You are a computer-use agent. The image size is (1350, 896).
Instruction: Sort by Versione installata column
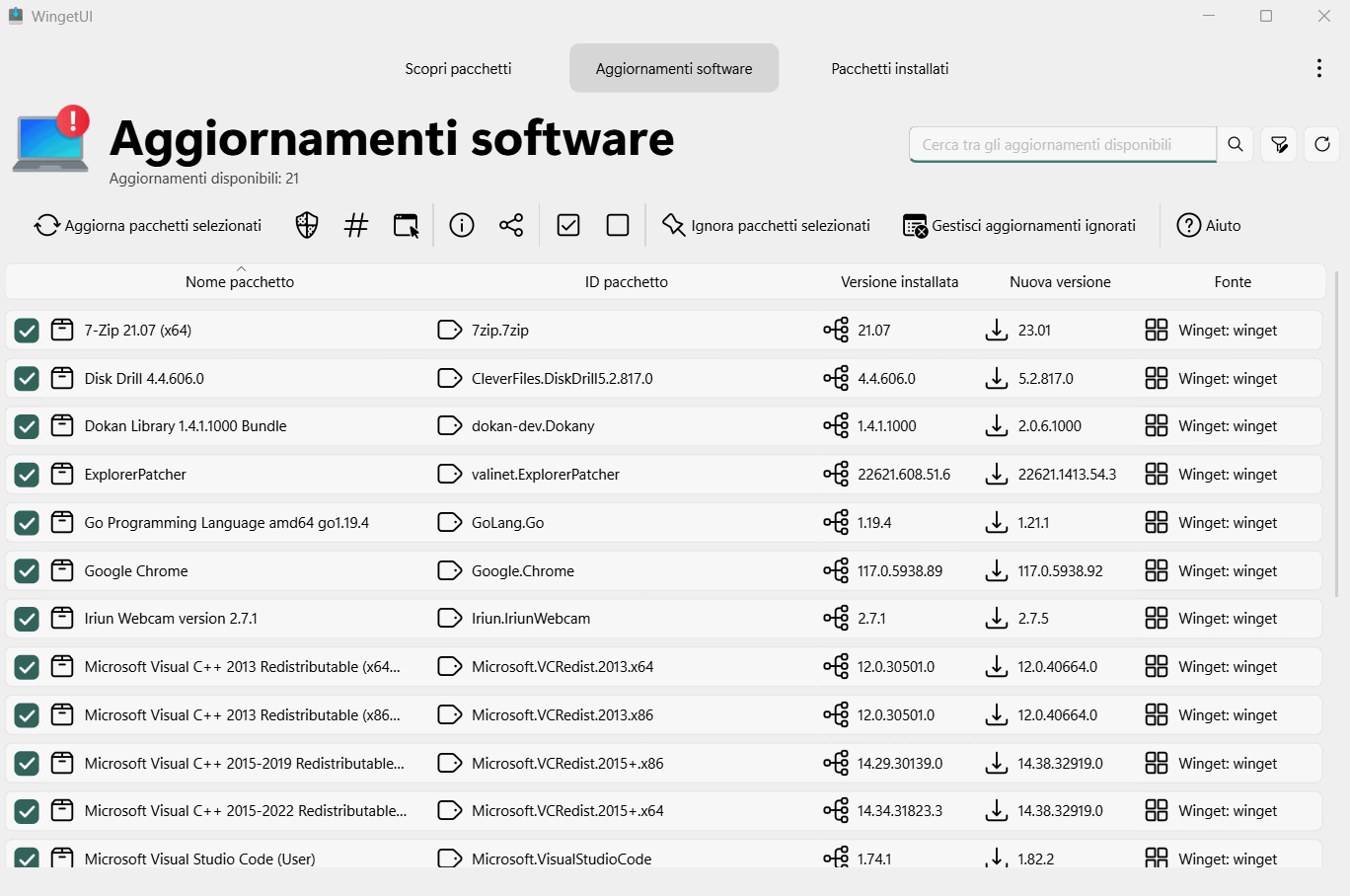click(x=900, y=282)
